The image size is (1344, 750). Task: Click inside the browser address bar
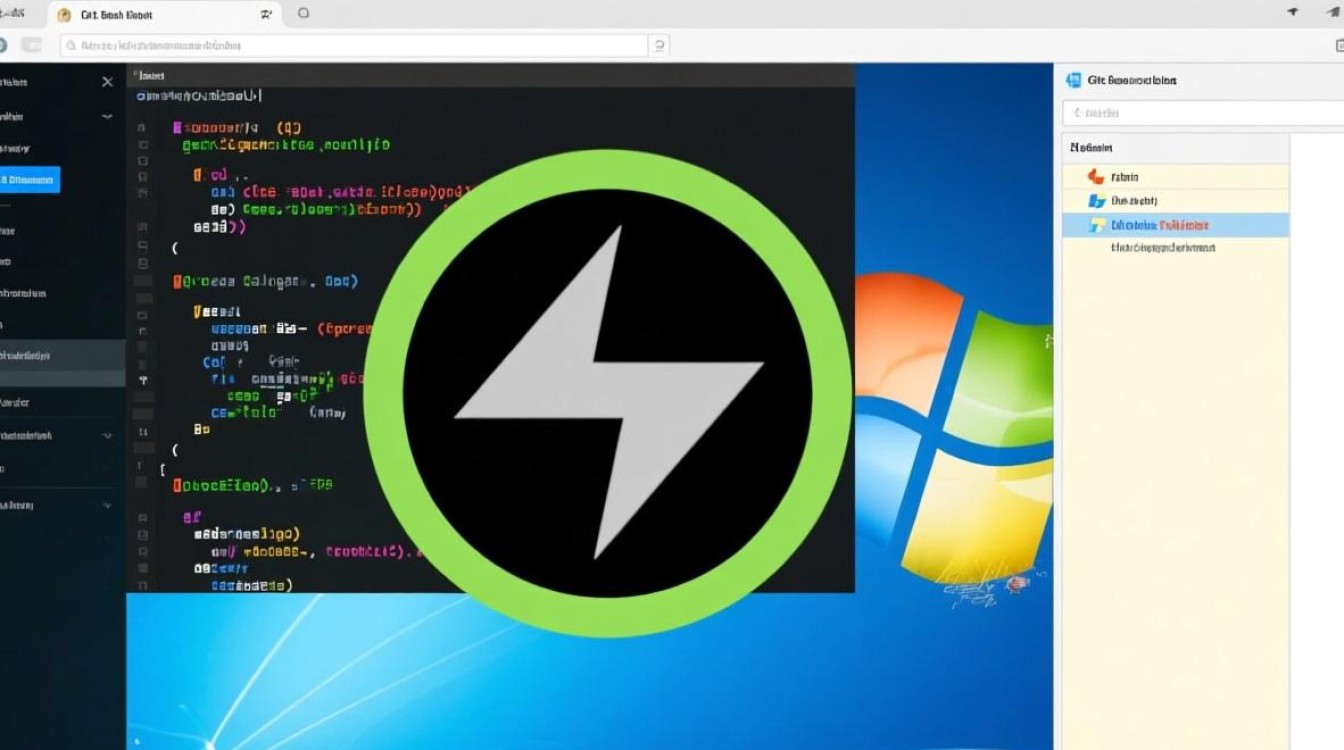[x=350, y=45]
